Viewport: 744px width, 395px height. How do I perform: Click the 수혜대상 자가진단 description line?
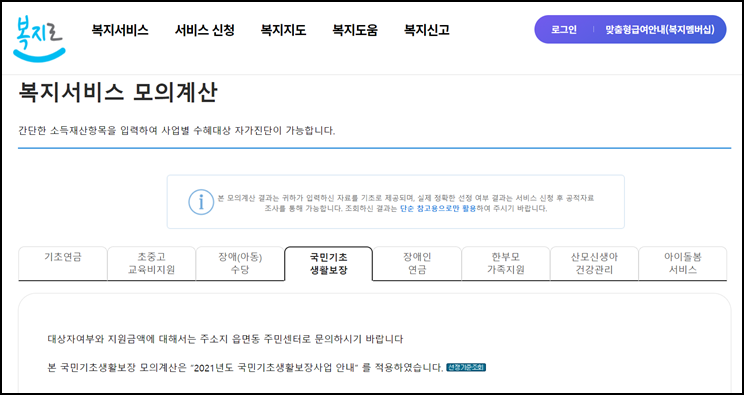click(x=177, y=131)
